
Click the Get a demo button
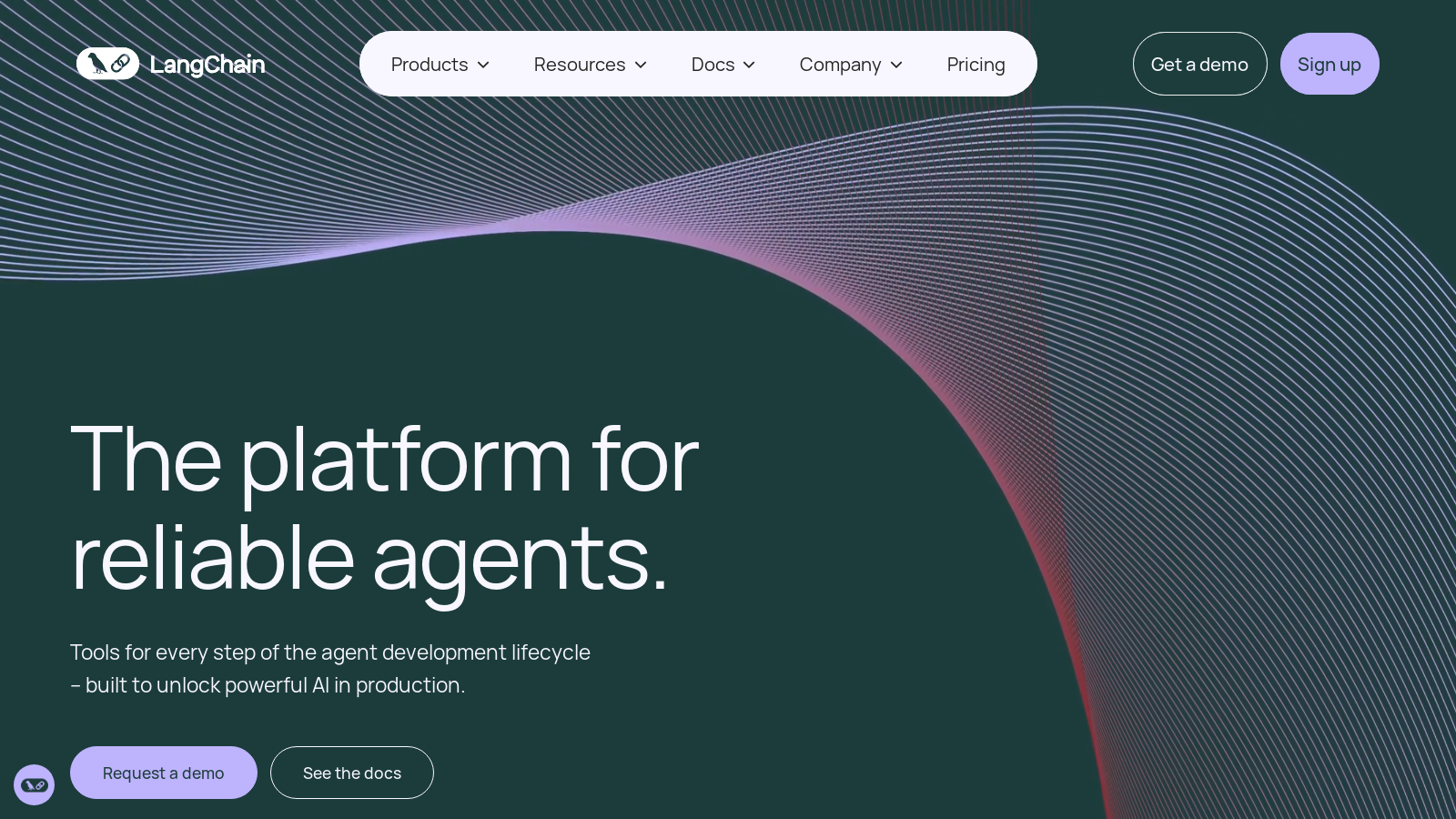(x=1199, y=65)
